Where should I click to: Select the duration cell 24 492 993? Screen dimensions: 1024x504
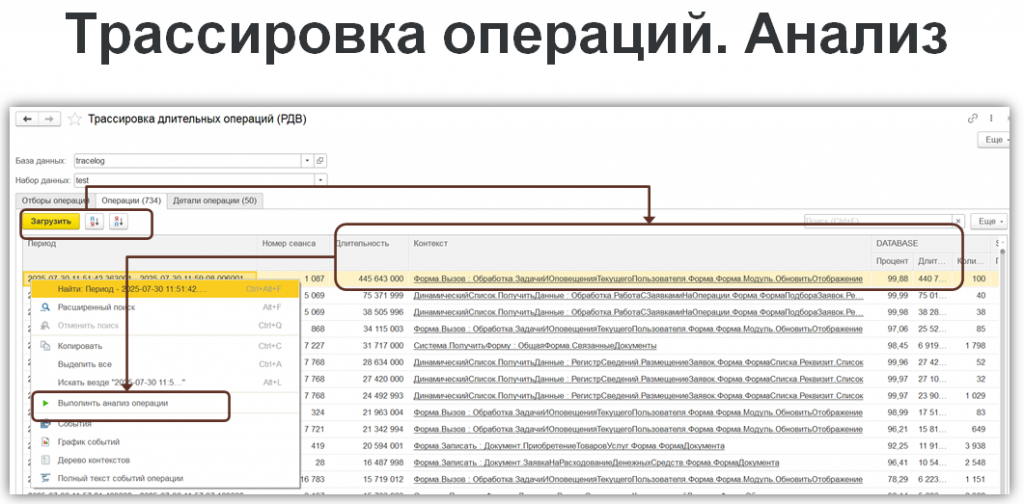[370, 396]
